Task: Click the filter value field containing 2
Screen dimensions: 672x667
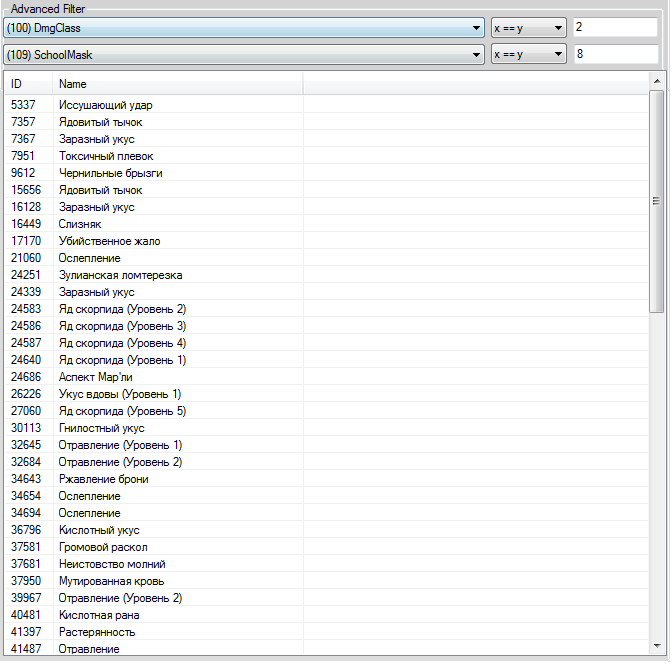Action: pos(614,27)
